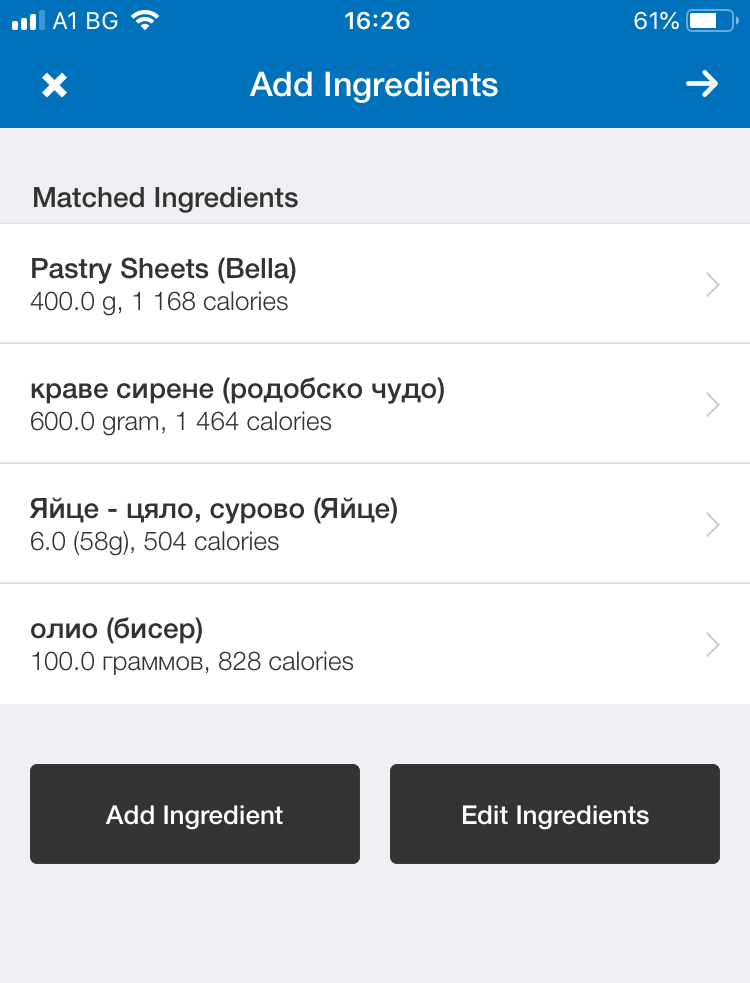Tap the 6.0 (58g), 504 calories text
750x983 pixels.
pyautogui.click(x=155, y=542)
